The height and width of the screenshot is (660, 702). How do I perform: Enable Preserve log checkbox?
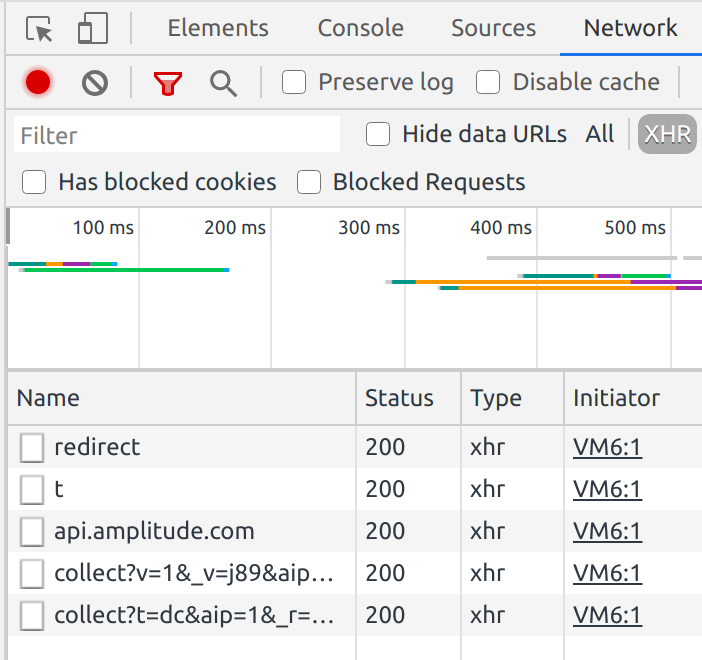click(x=294, y=82)
